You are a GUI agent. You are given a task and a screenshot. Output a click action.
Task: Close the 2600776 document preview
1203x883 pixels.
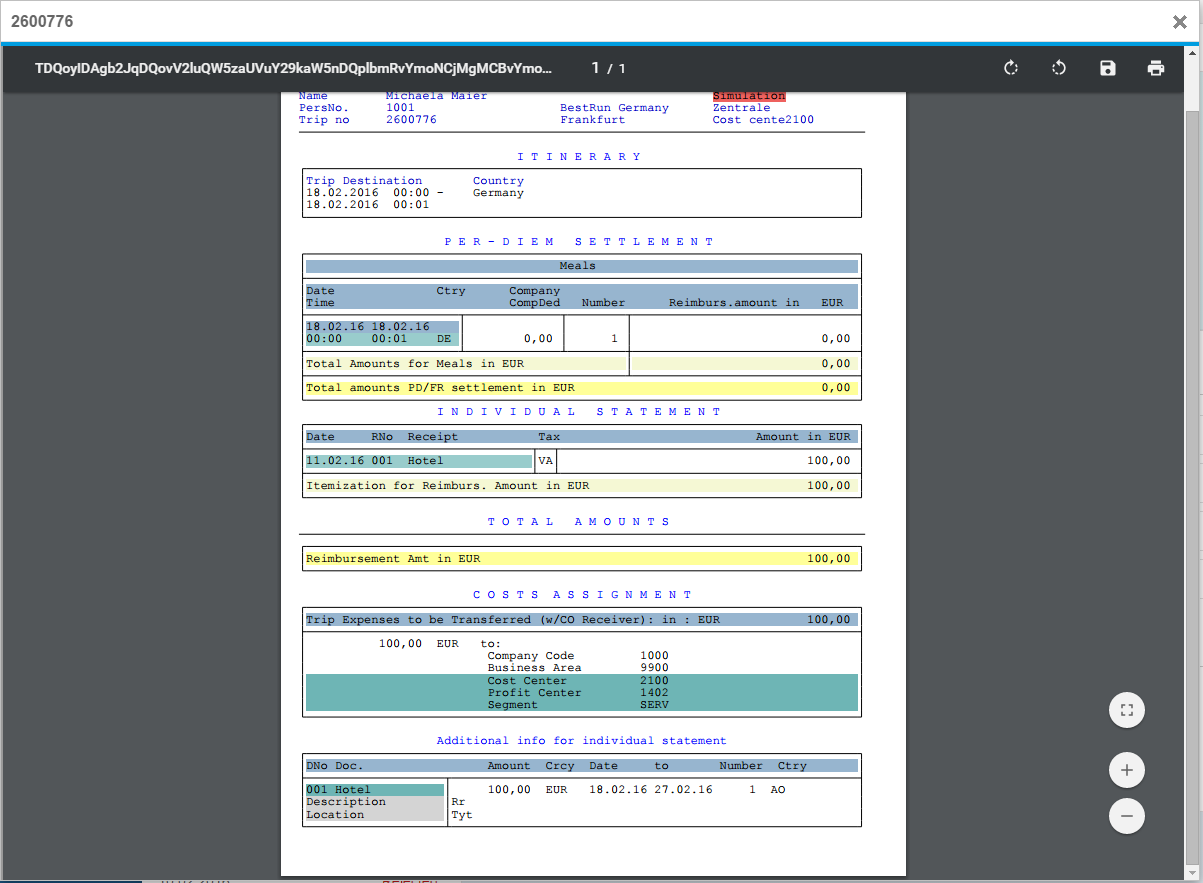(x=1179, y=21)
